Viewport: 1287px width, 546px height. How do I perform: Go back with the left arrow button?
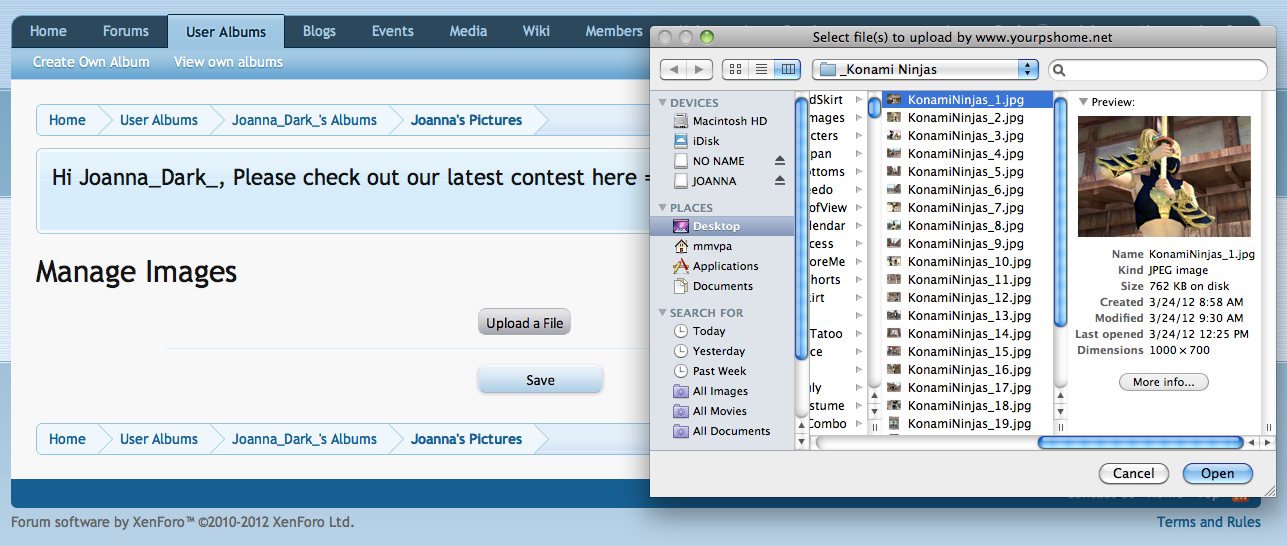[x=673, y=69]
